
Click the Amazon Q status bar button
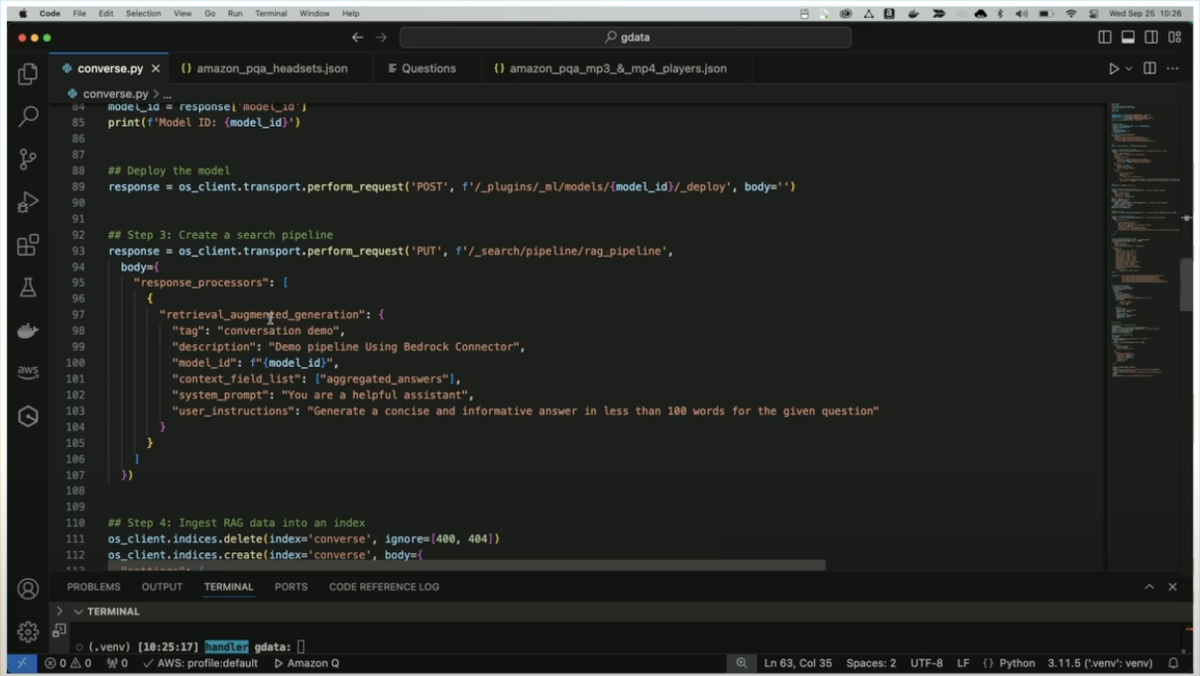pos(306,663)
